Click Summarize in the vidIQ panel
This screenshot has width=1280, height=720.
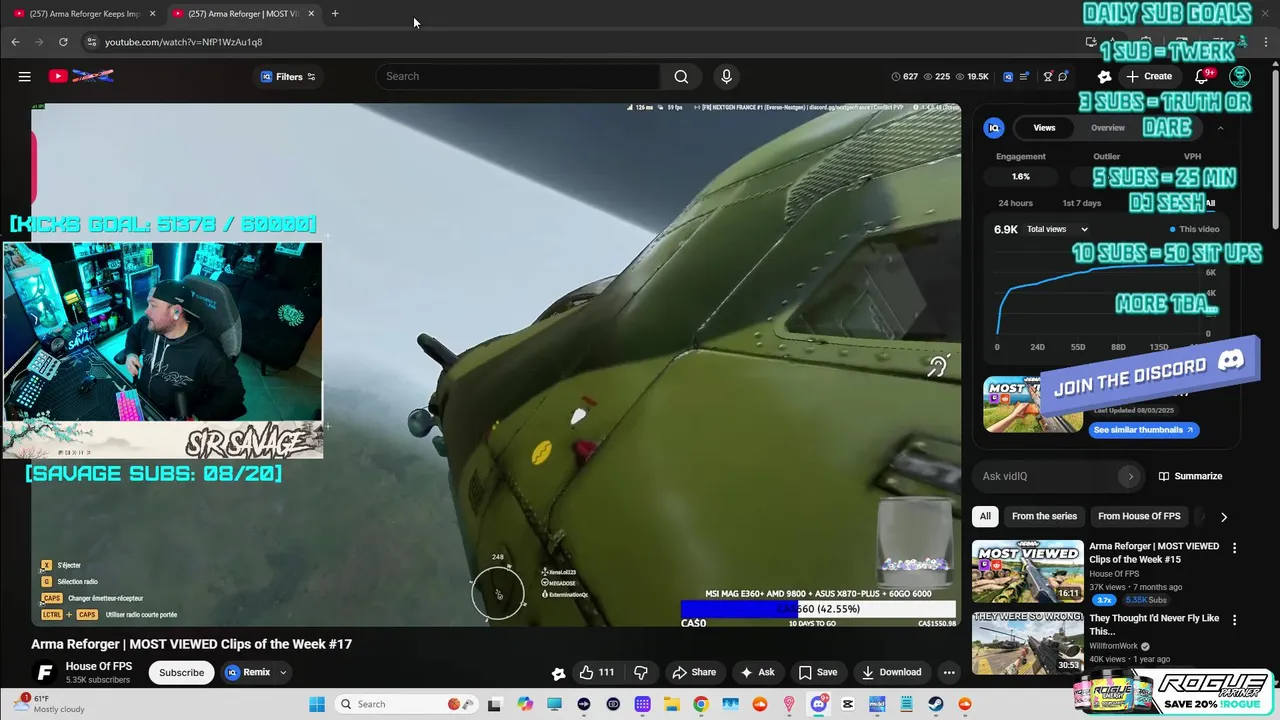coord(1190,476)
